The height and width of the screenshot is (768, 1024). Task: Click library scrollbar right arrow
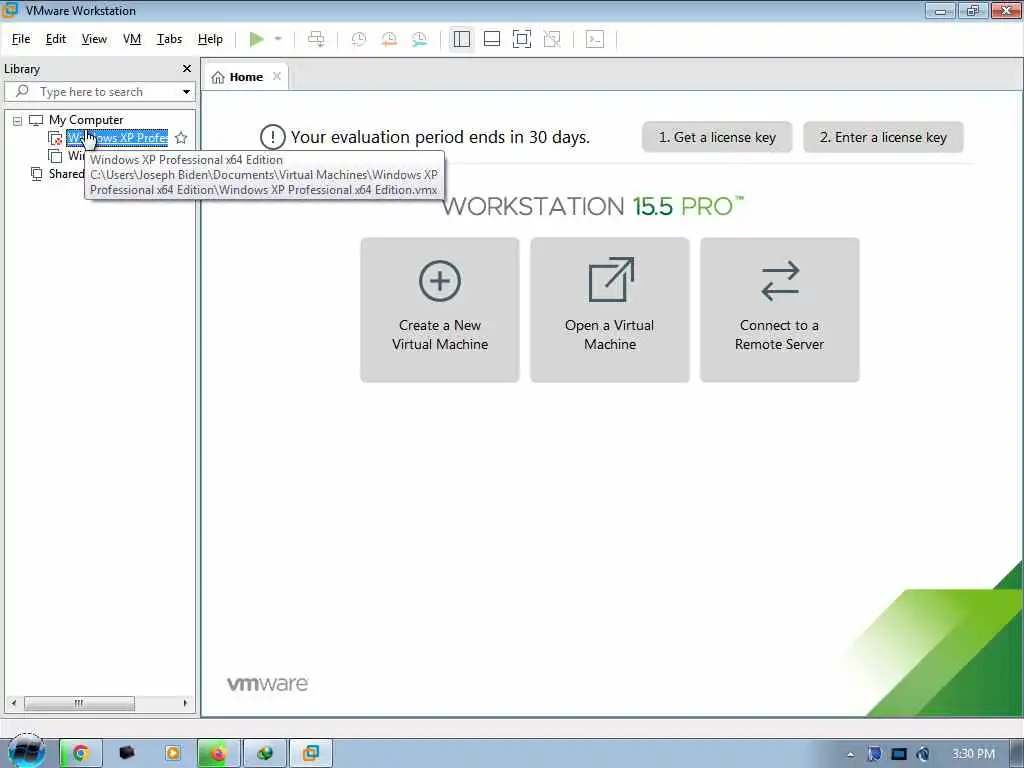click(185, 703)
